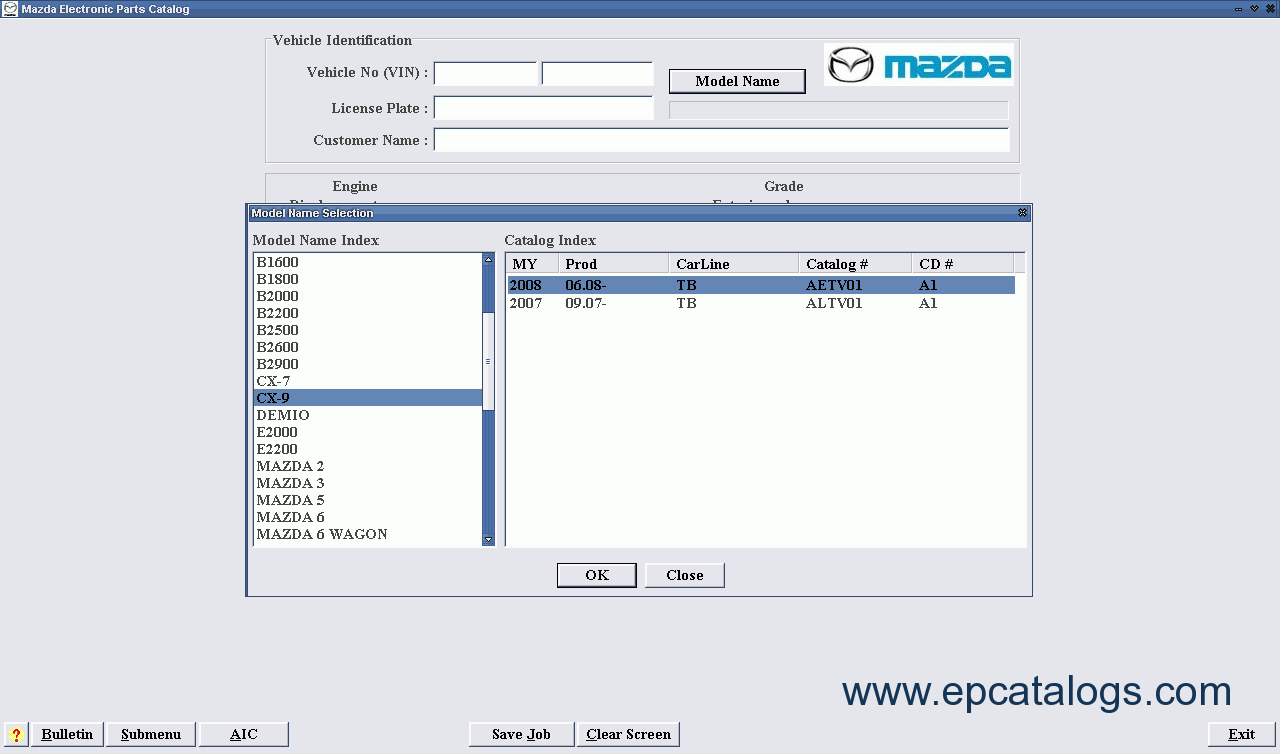Select B1800 in Model Name Index
1280x754 pixels.
click(368, 279)
